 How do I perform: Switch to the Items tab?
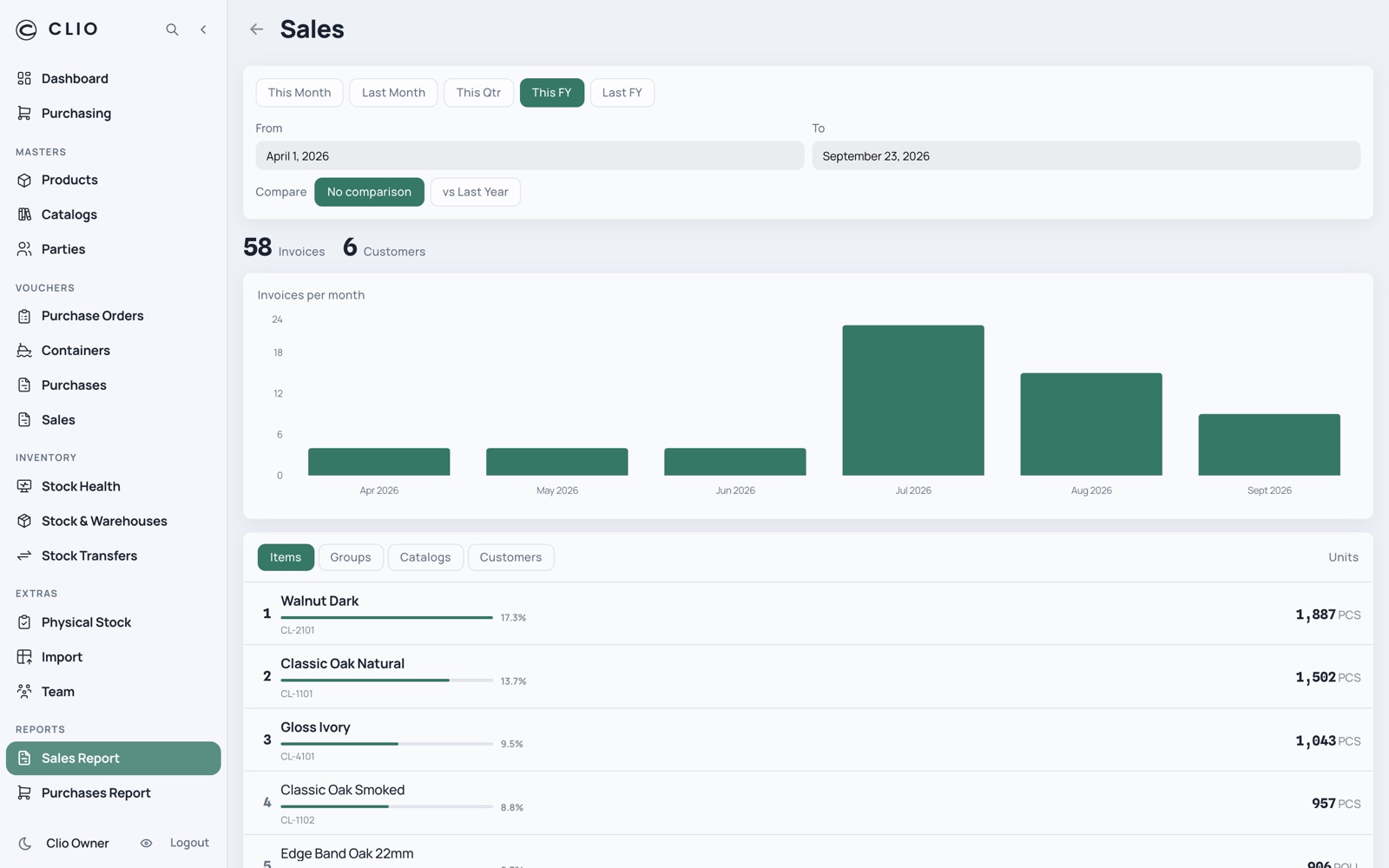click(286, 557)
